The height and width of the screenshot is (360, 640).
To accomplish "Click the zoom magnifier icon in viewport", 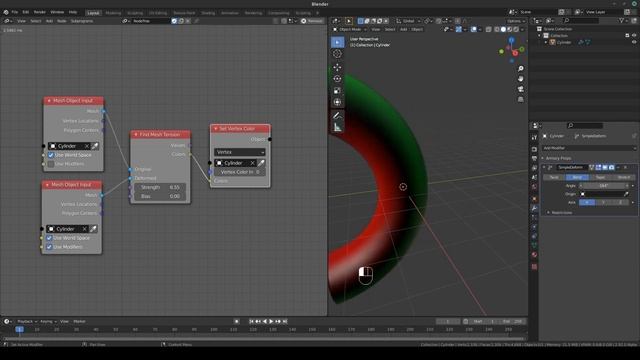I will (x=520, y=69).
